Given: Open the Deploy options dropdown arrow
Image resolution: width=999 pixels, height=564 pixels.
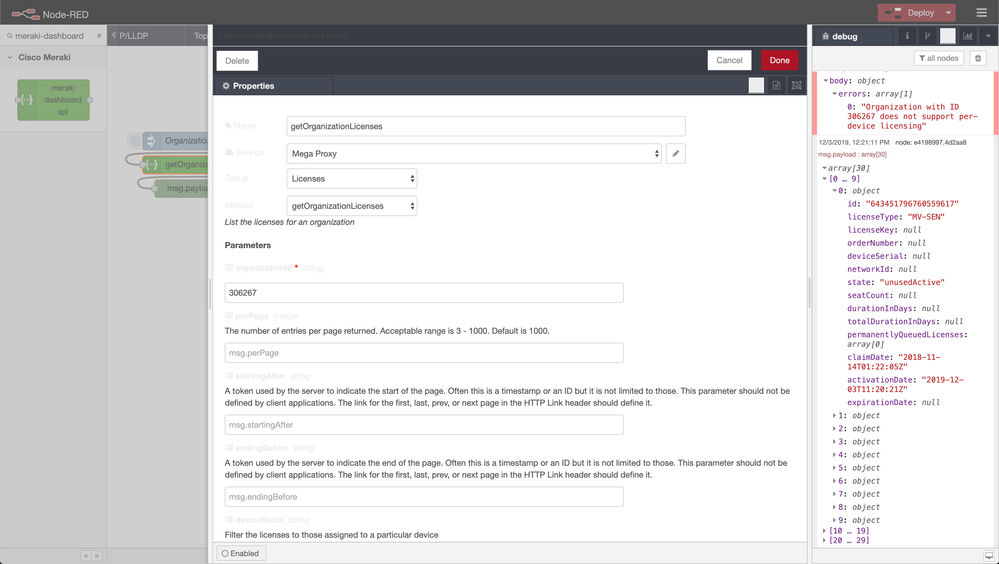Looking at the screenshot, I should tap(948, 13).
